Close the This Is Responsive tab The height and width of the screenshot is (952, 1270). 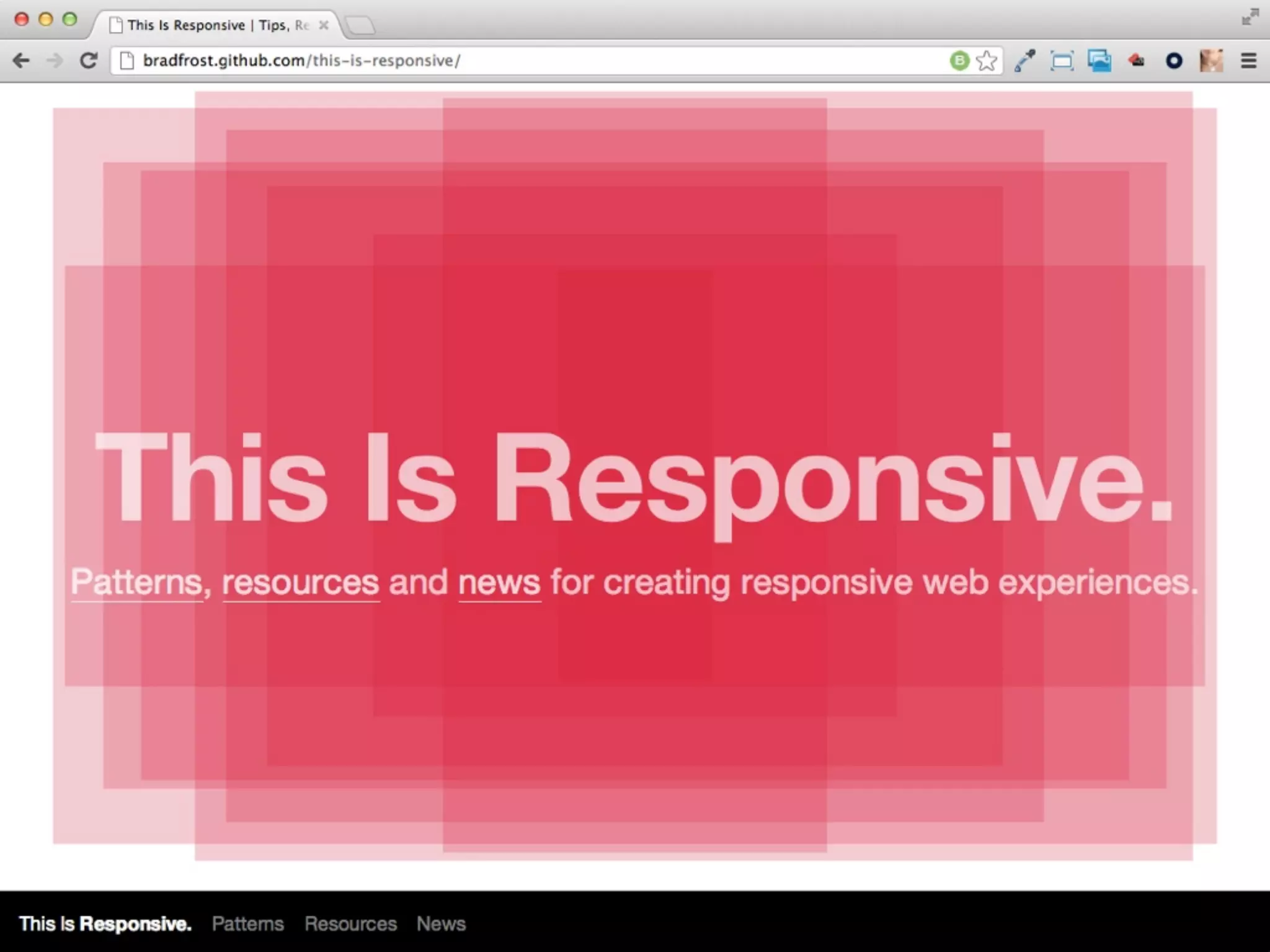(x=323, y=25)
